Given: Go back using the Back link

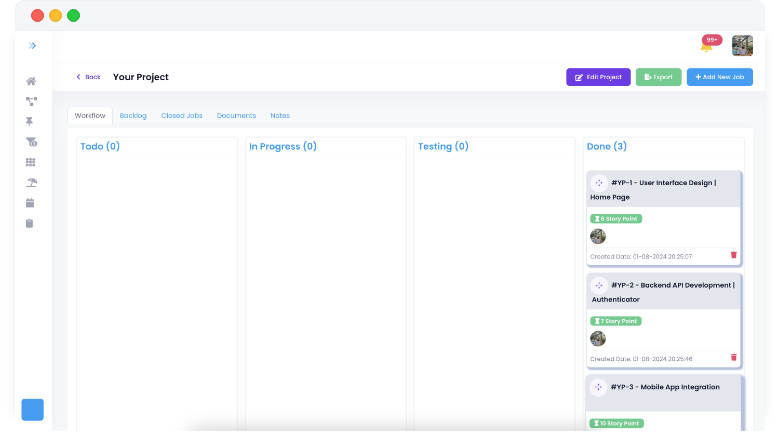Looking at the screenshot, I should 88,77.
